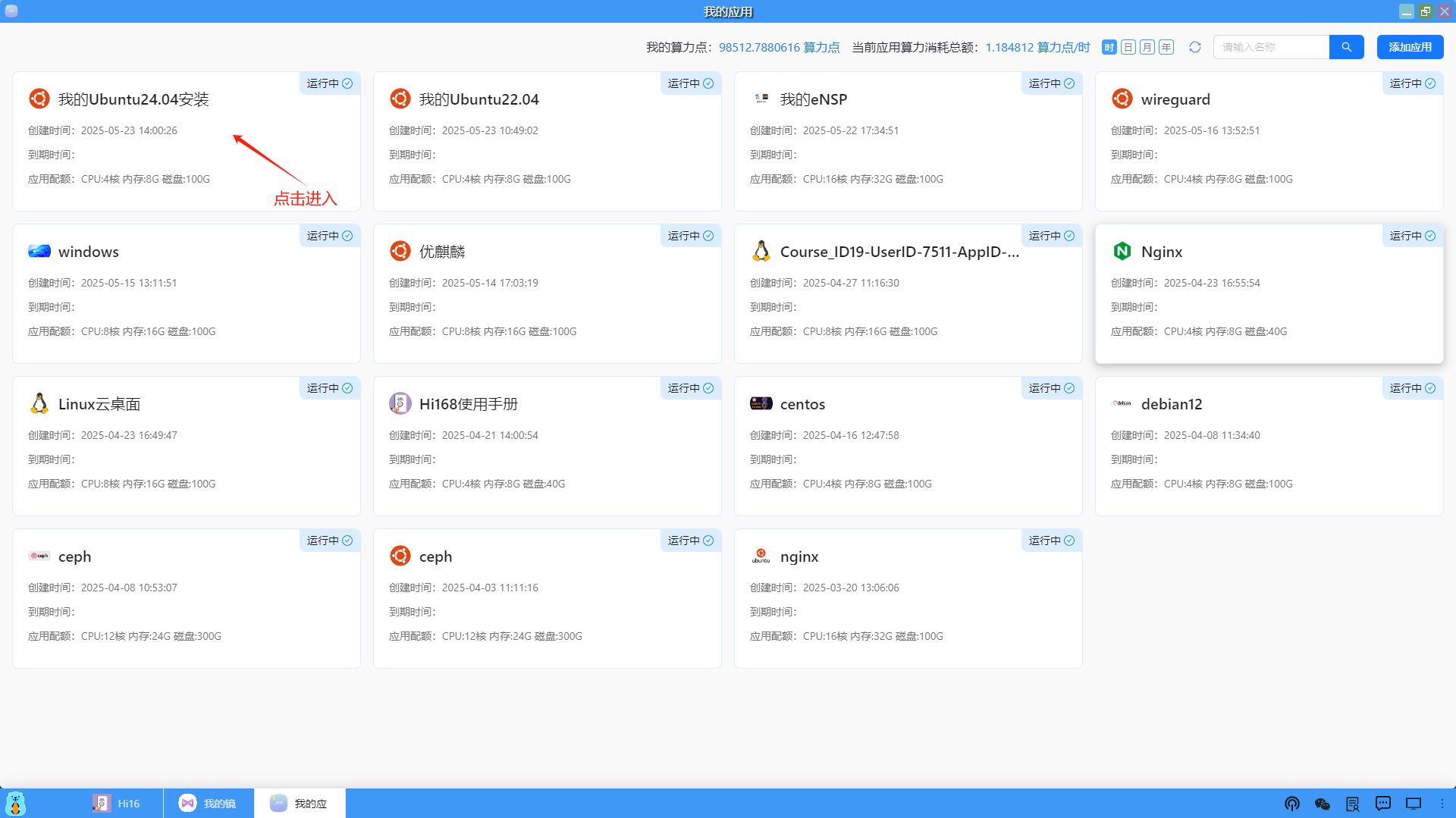This screenshot has width=1456, height=818.
Task: Click 运行中 status on 我的Ubuntu22.04 card
Action: [x=691, y=83]
